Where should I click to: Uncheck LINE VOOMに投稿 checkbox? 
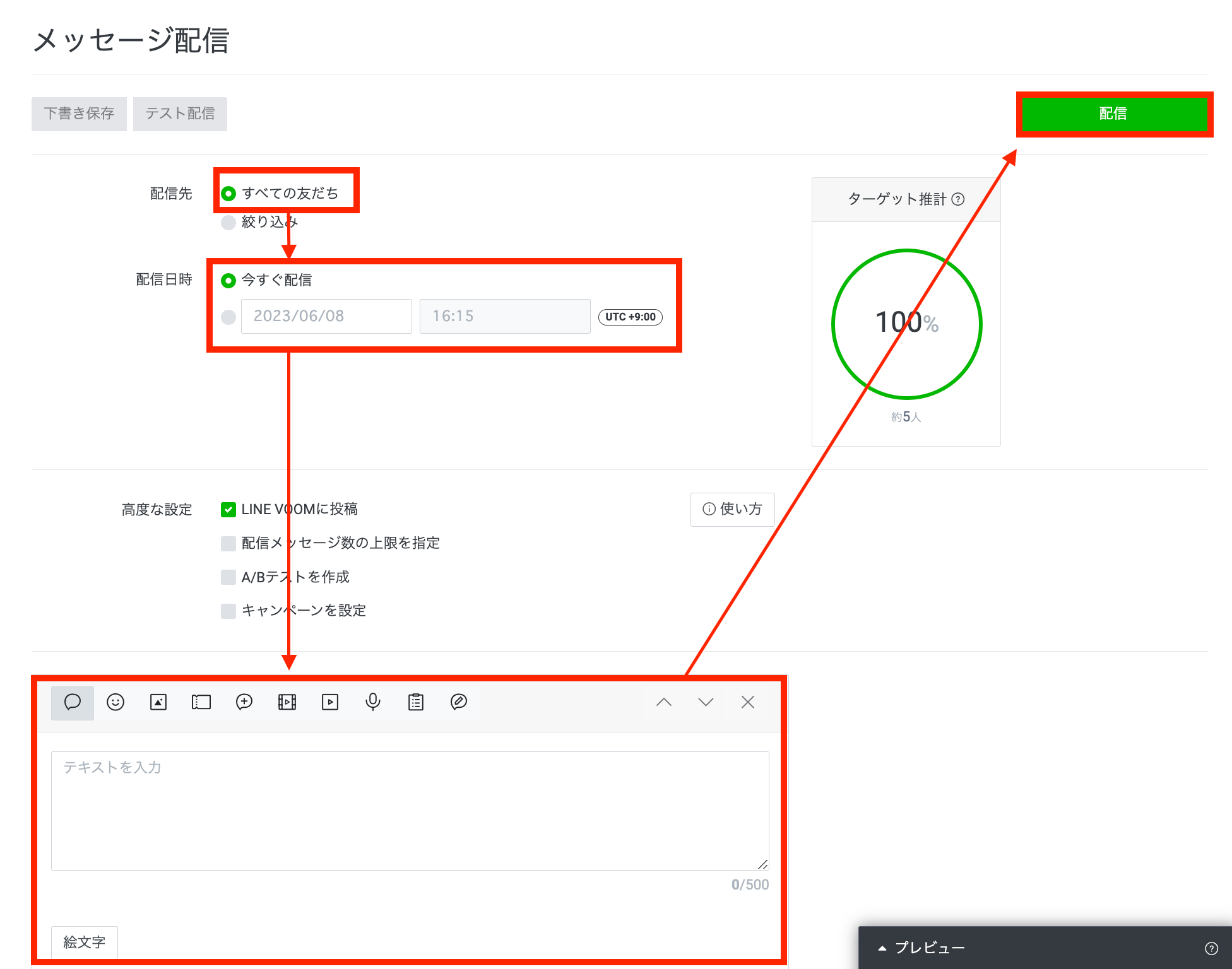coord(228,510)
